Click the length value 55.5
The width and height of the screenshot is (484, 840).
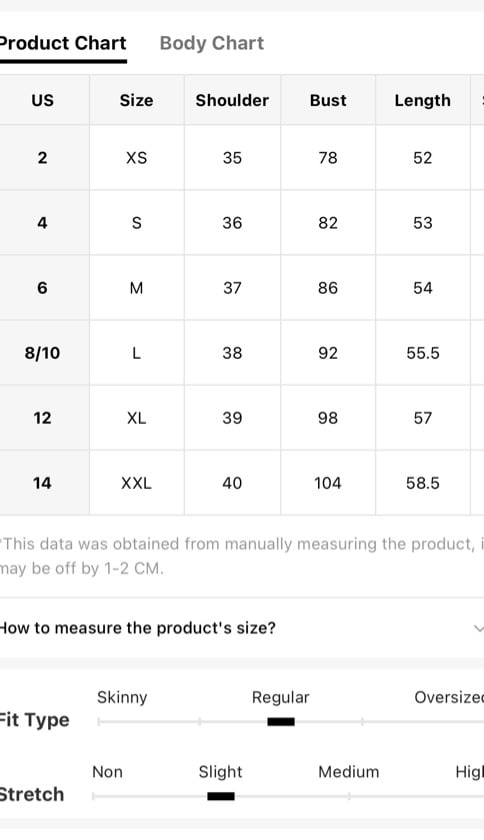click(423, 353)
